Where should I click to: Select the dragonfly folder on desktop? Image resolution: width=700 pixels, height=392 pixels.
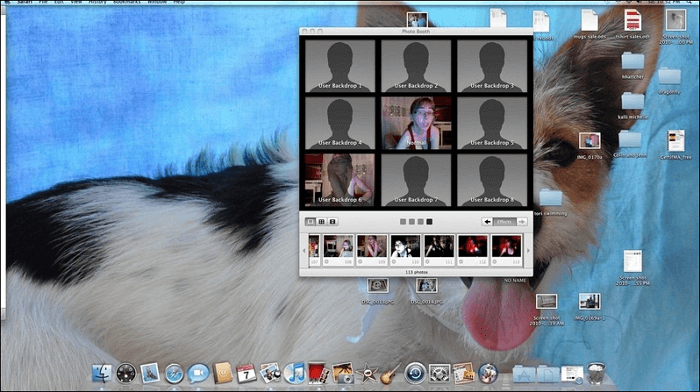pyautogui.click(x=669, y=81)
